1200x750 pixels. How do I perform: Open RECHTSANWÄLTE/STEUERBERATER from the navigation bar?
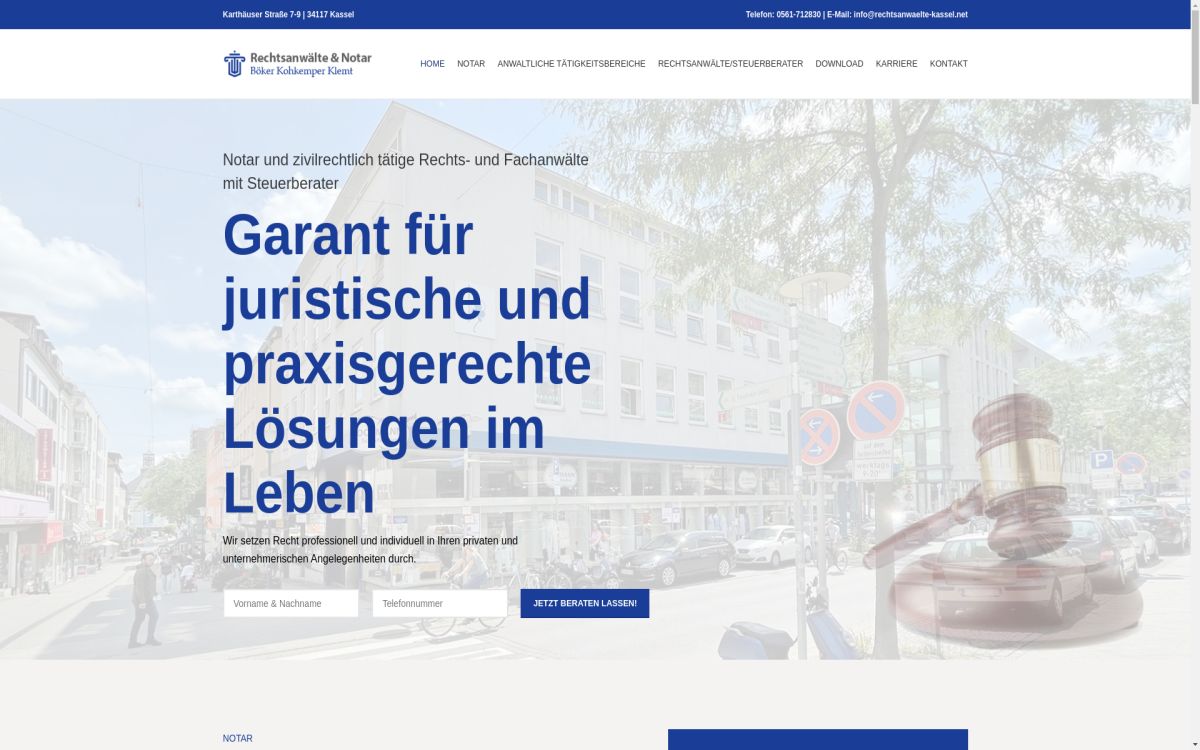coord(730,63)
